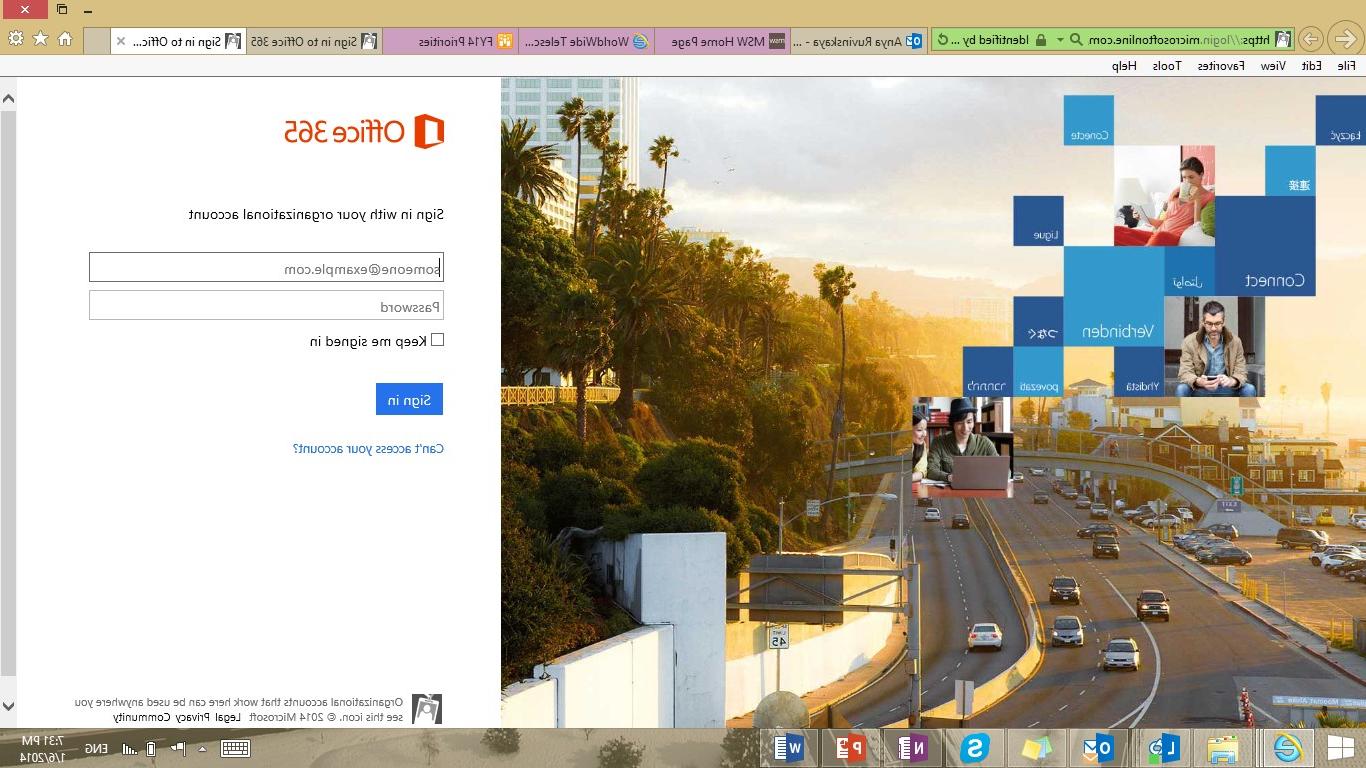This screenshot has width=1366, height=768.
Task: Toggle Keep me signed in checkbox
Action: (437, 340)
